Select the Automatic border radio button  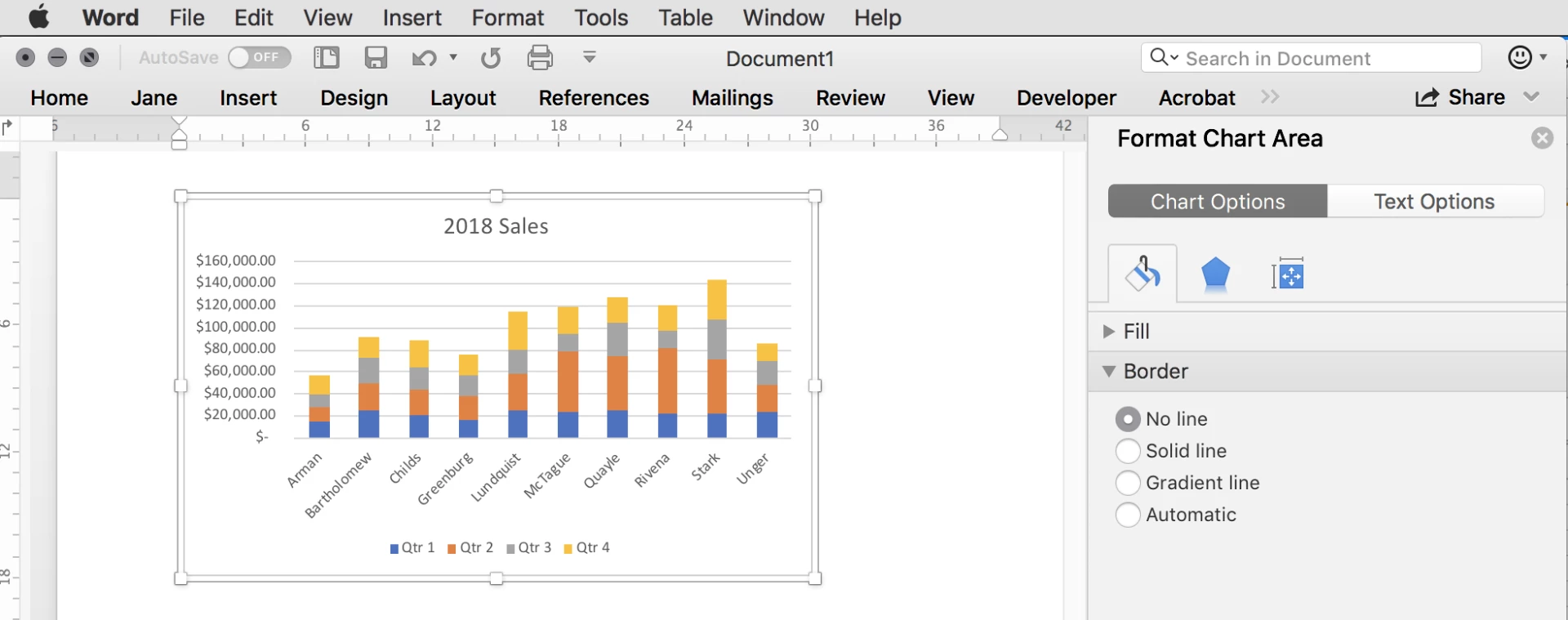click(x=1128, y=515)
